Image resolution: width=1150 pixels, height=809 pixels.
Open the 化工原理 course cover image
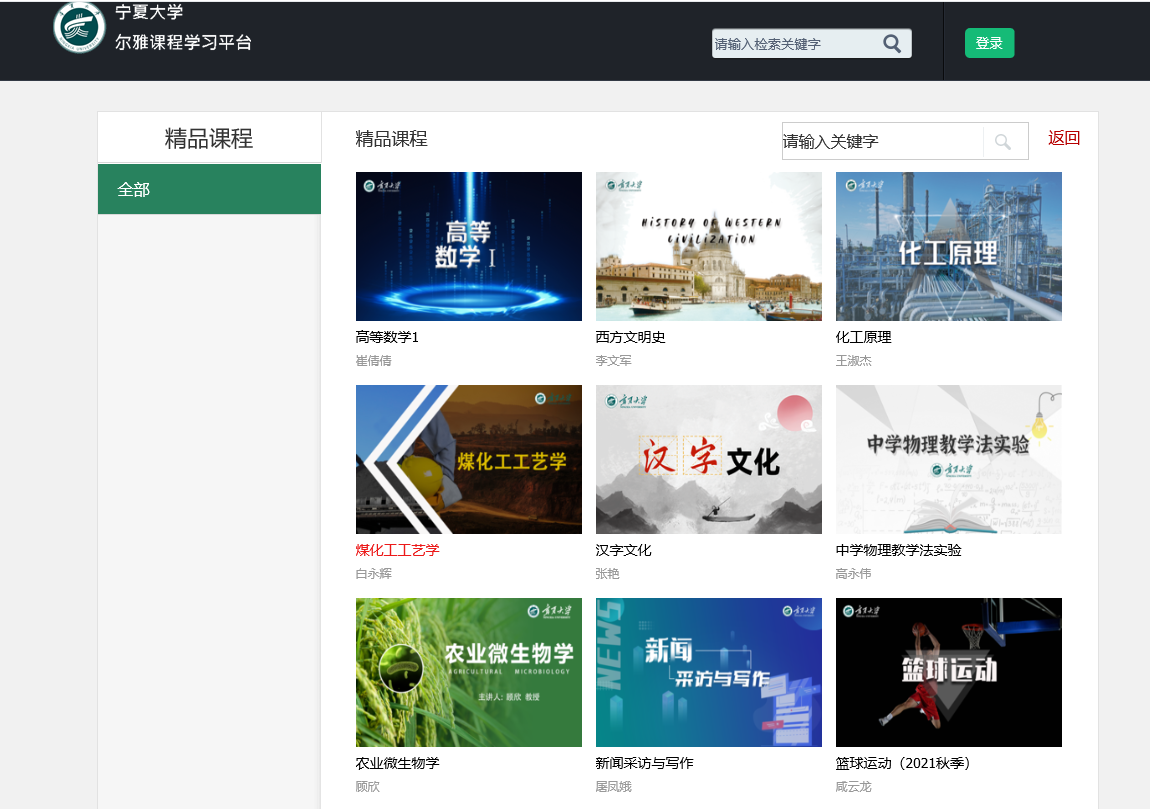(948, 246)
